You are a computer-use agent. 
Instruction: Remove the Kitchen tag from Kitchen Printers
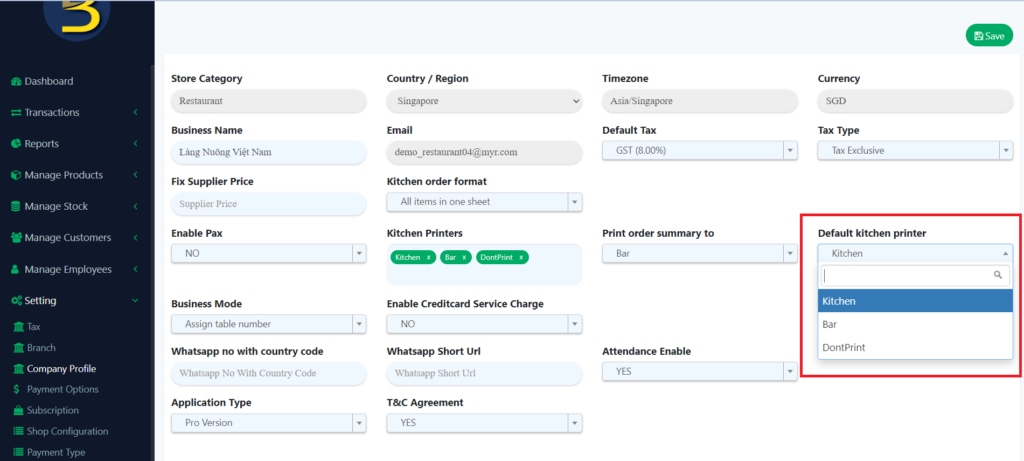(x=428, y=258)
